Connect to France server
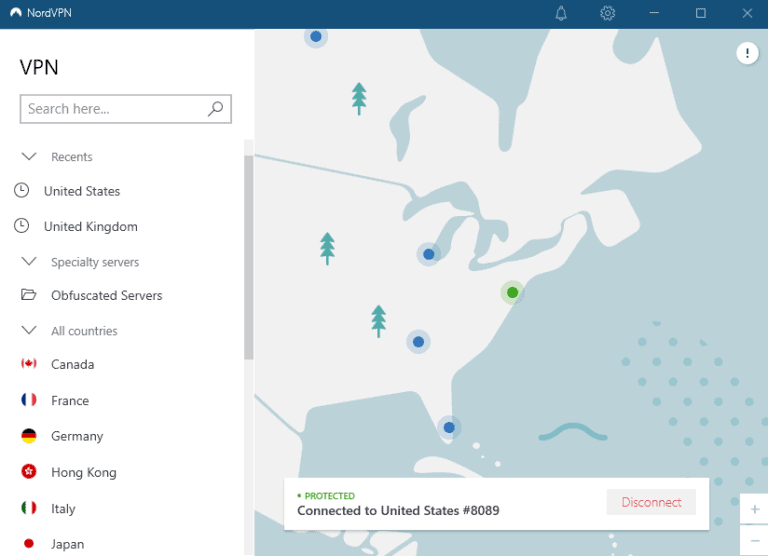This screenshot has width=768, height=556. pos(70,400)
